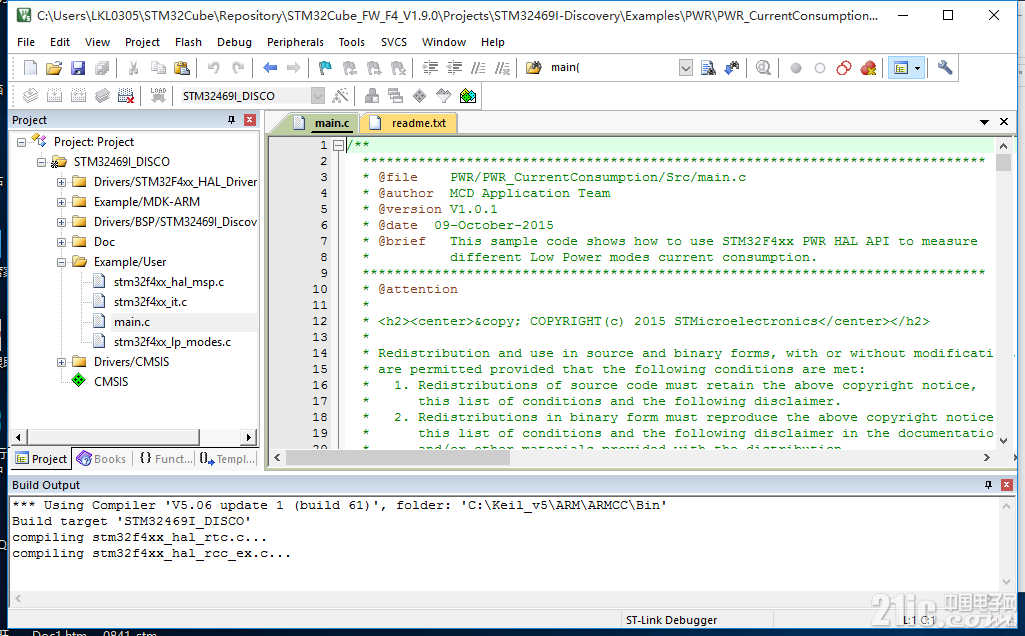Open the Project menu
The width and height of the screenshot is (1025, 636).
(143, 42)
